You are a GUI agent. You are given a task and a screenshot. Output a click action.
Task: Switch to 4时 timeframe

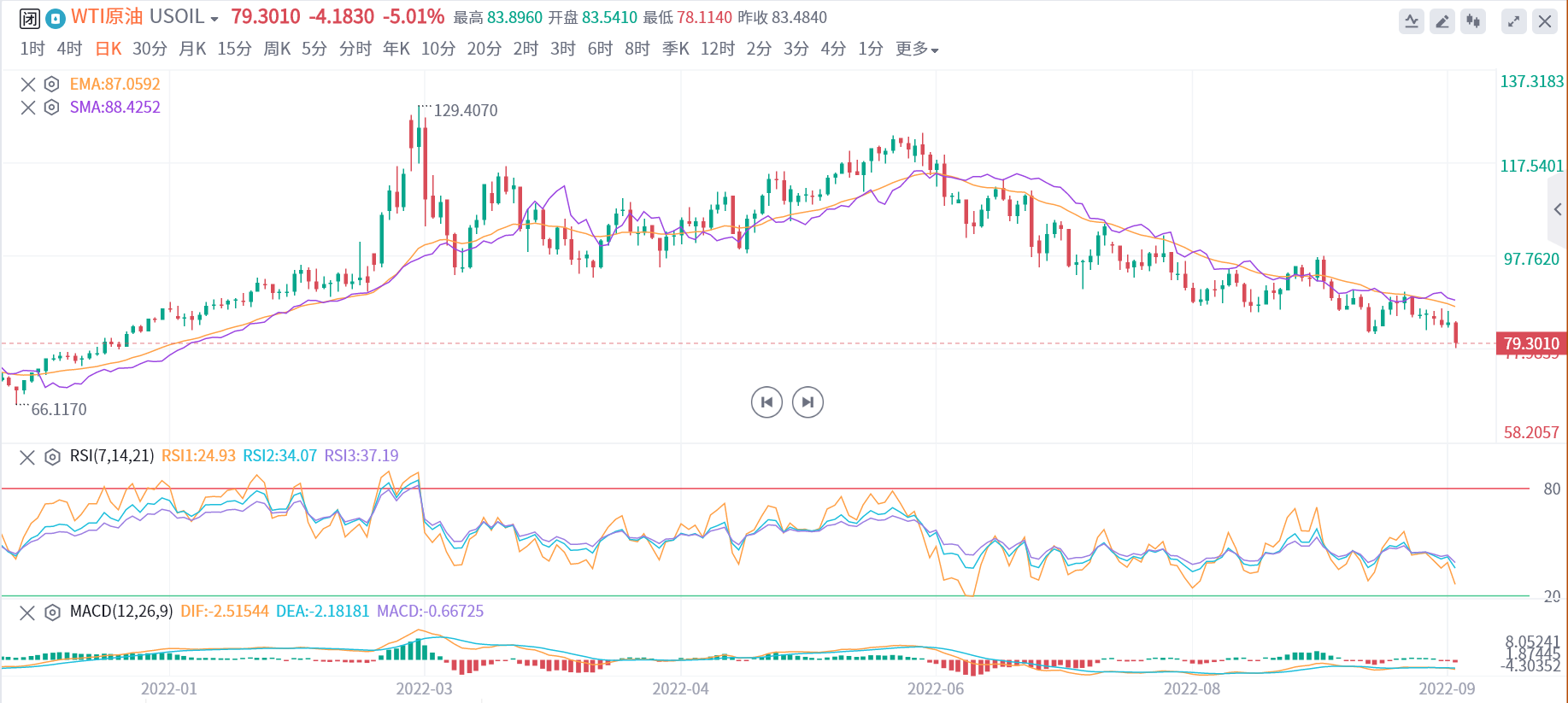(69, 49)
